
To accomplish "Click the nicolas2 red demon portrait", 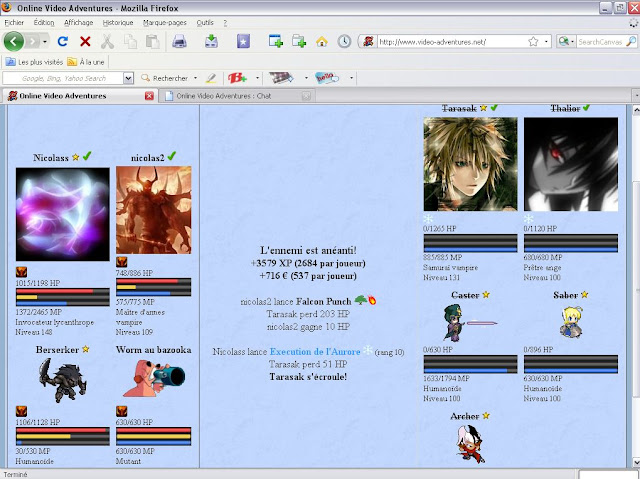I will coord(153,210).
